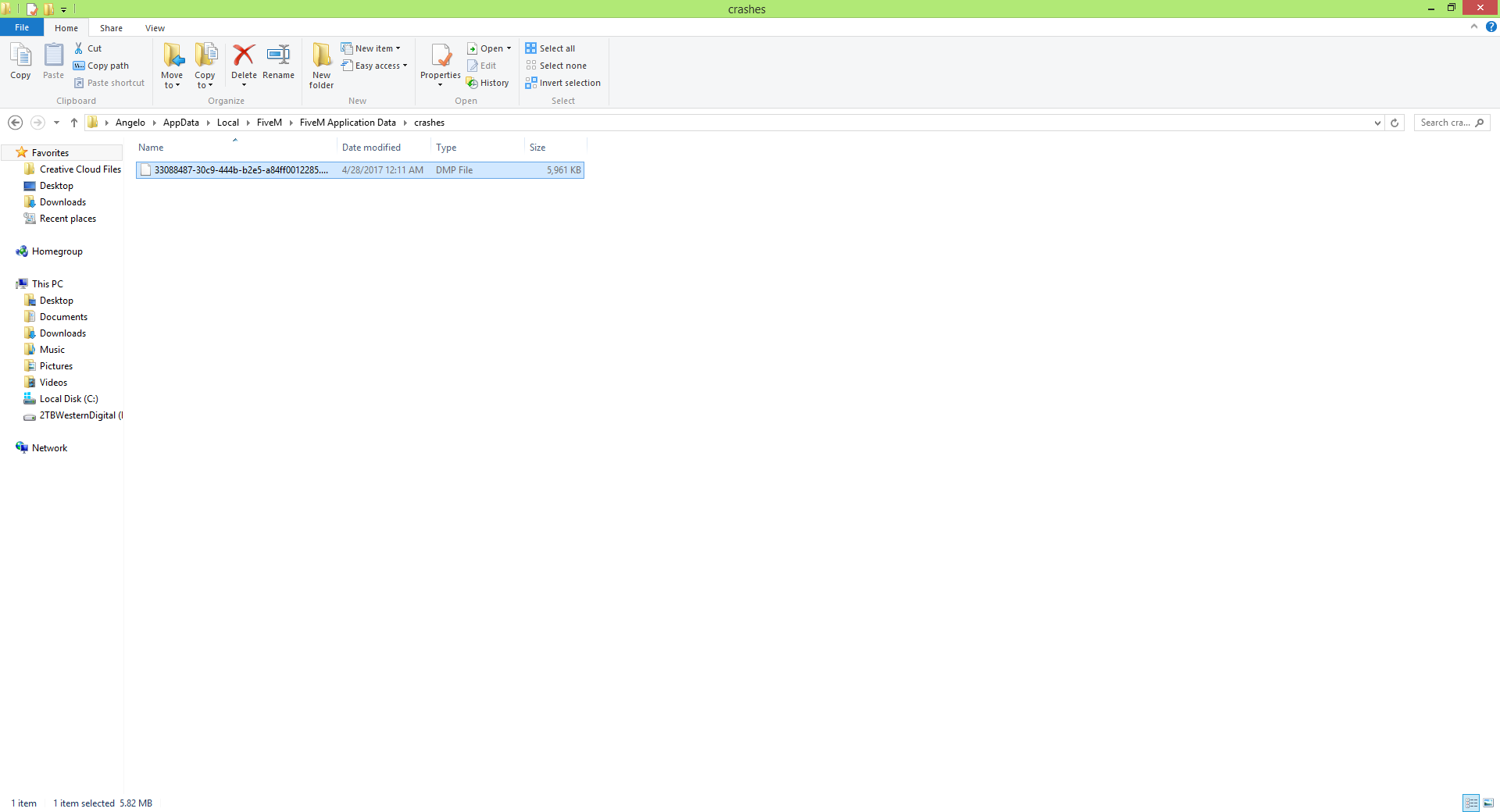Open the 2TBWesternDigital drive

pyautogui.click(x=73, y=415)
